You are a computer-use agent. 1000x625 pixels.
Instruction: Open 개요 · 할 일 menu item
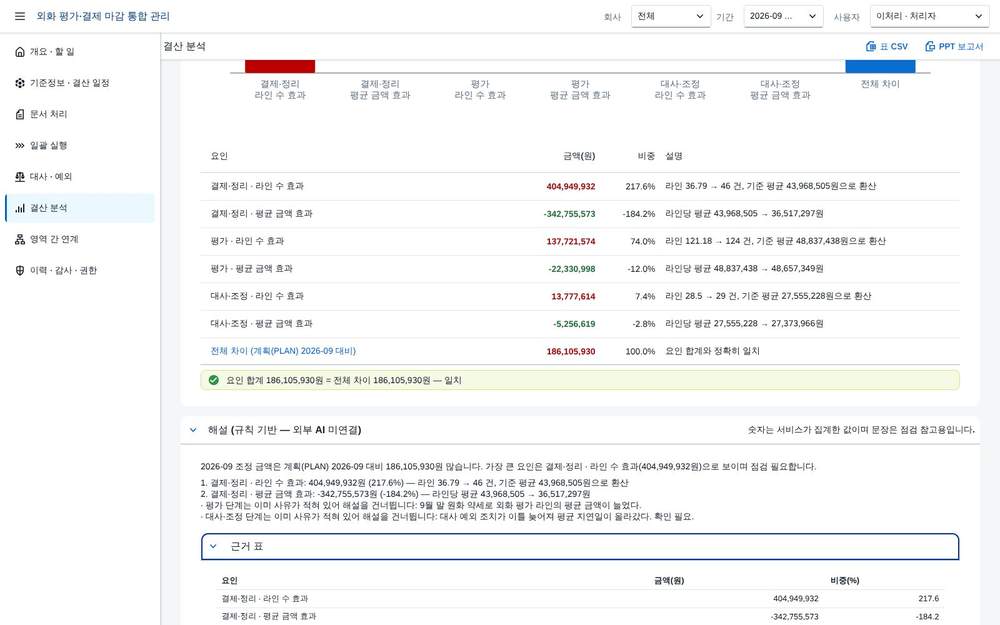tap(80, 52)
